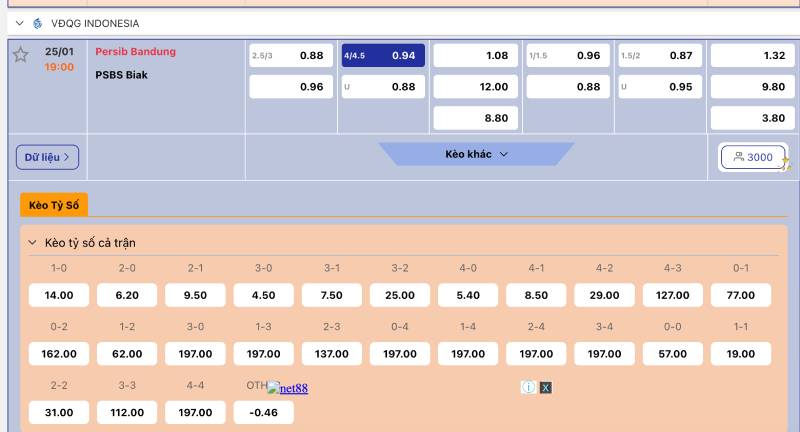The height and width of the screenshot is (432, 800).
Task: Bet on 3-4 score at 197.00
Action: (x=605, y=354)
